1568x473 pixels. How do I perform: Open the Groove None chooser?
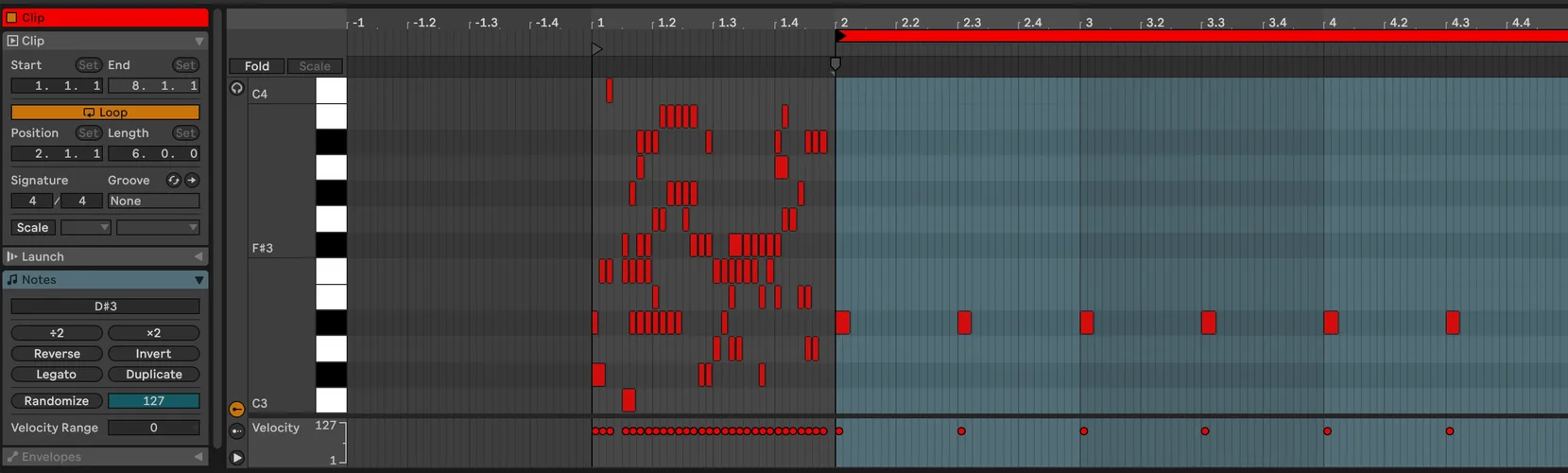coord(153,201)
